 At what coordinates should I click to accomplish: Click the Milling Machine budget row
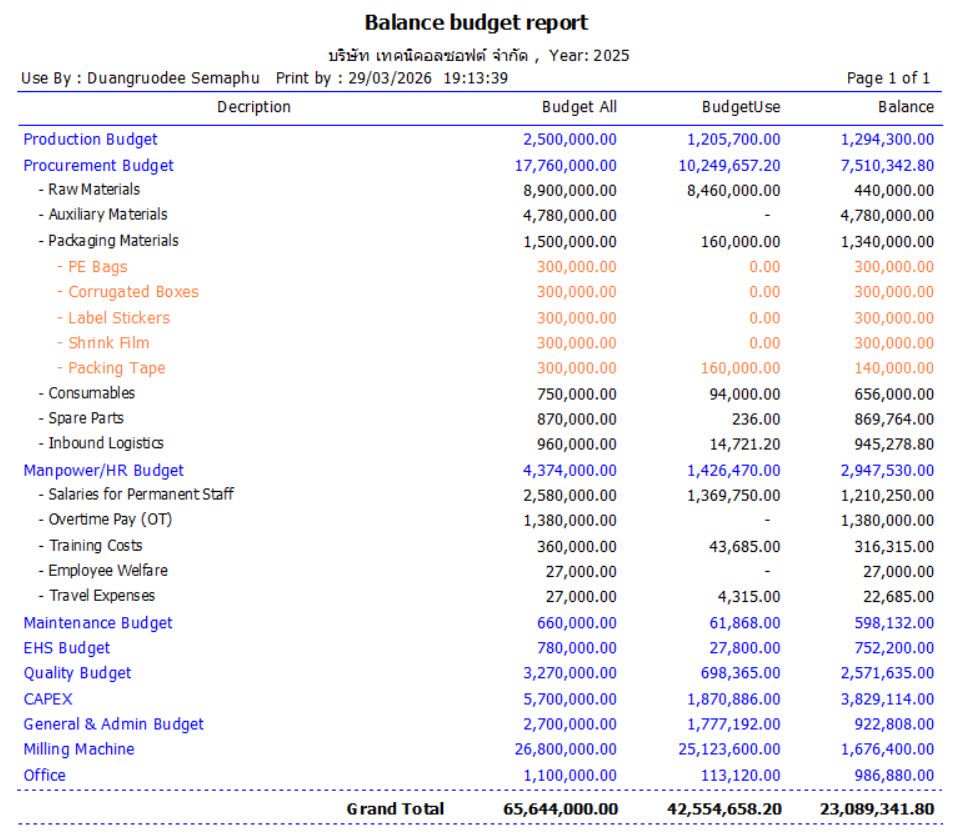78,749
